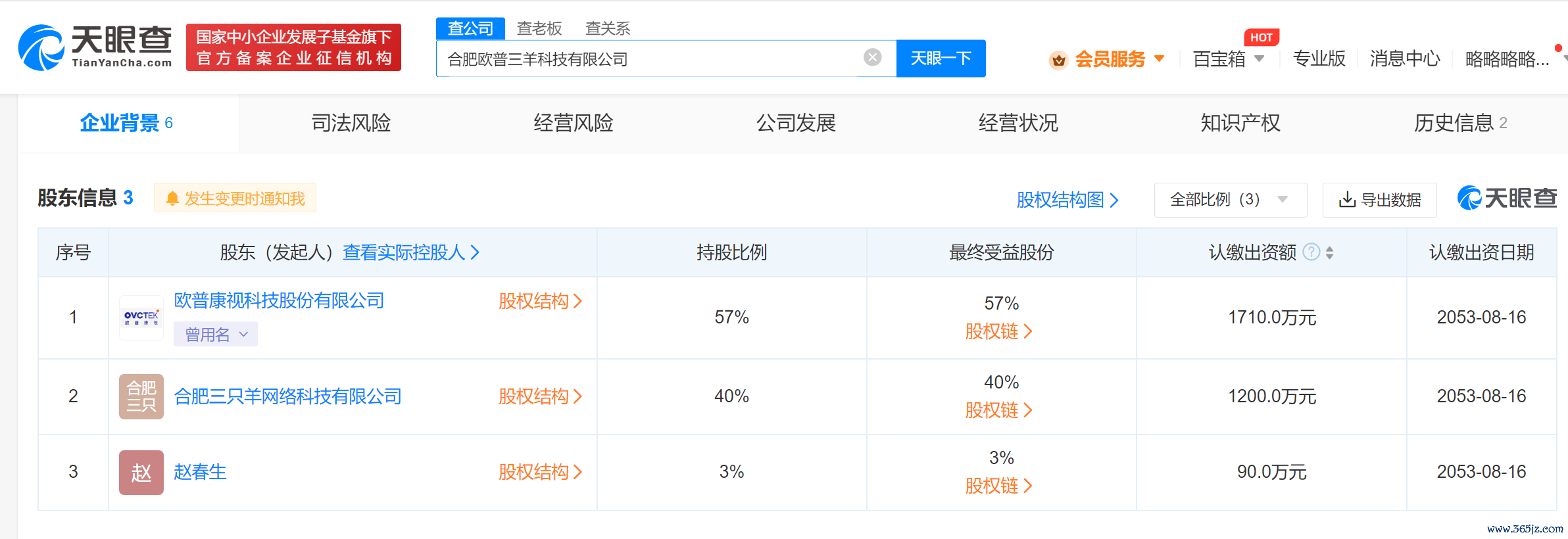
Task: Click the HOT badge
Action: coord(1262,37)
